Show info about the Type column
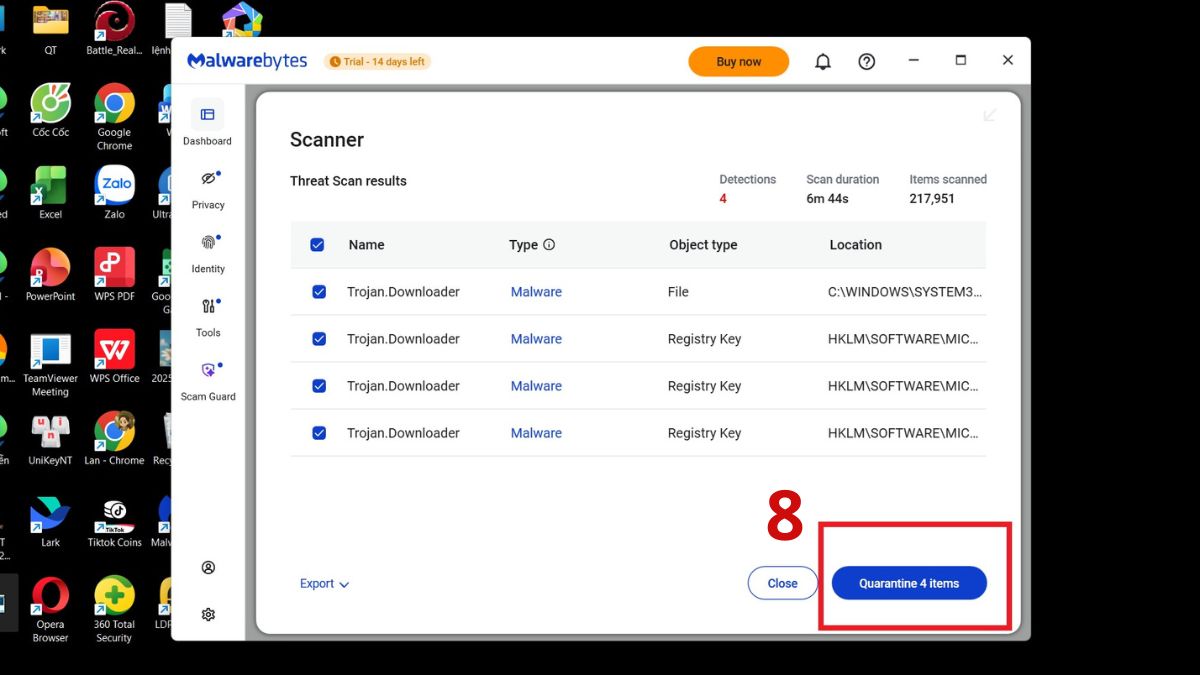The height and width of the screenshot is (675, 1200). (x=549, y=245)
